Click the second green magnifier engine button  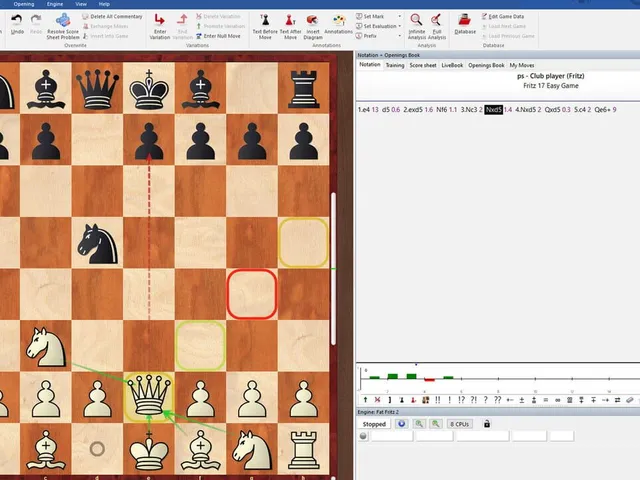436,424
